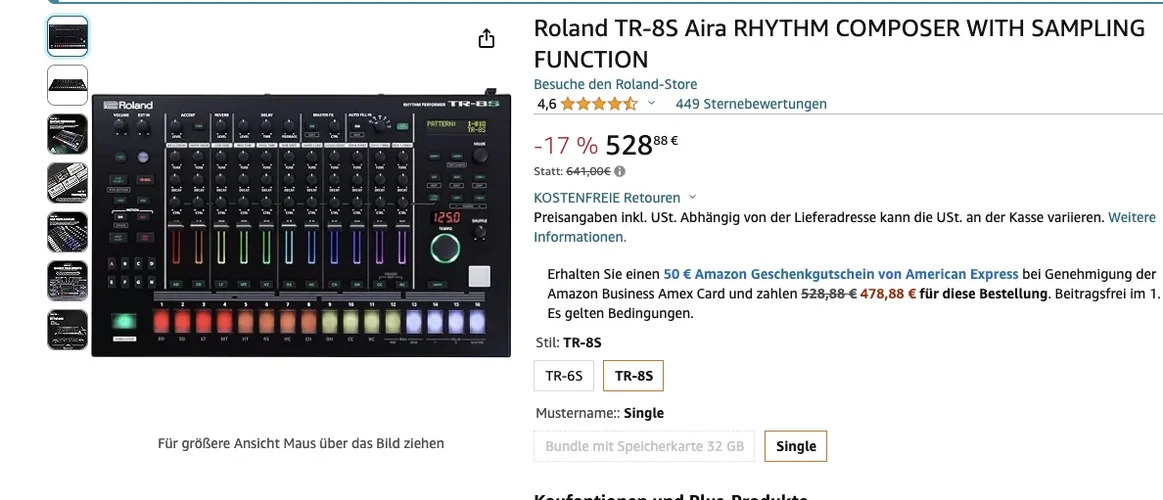The width and height of the screenshot is (1163, 500).
Task: Open Weitere Informationen link
Action: point(844,227)
